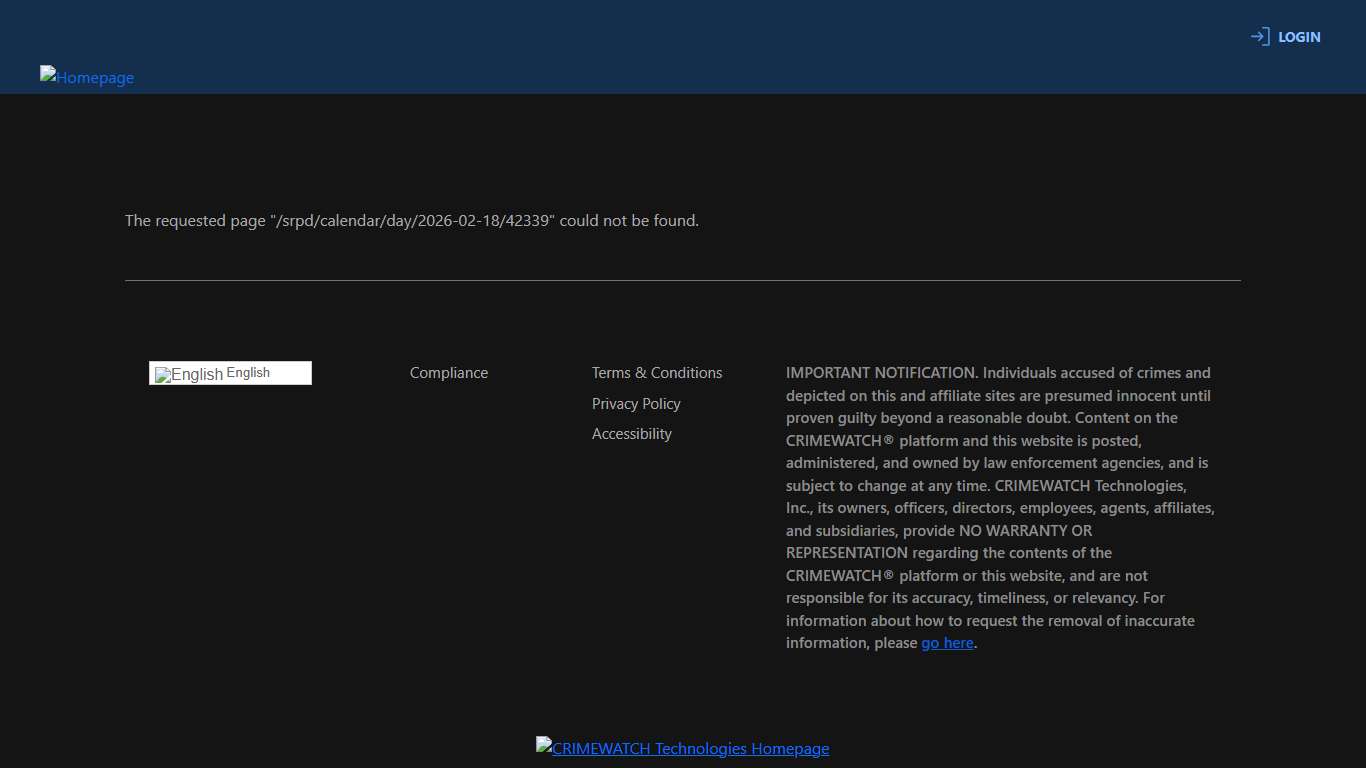The image size is (1366, 768).
Task: Visit CRIMEWATCH Technologies Homepage link
Action: point(690,749)
